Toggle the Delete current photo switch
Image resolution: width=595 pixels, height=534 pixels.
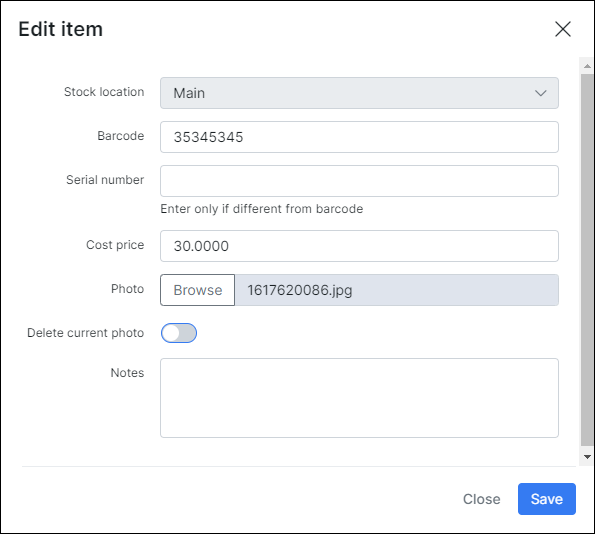179,333
